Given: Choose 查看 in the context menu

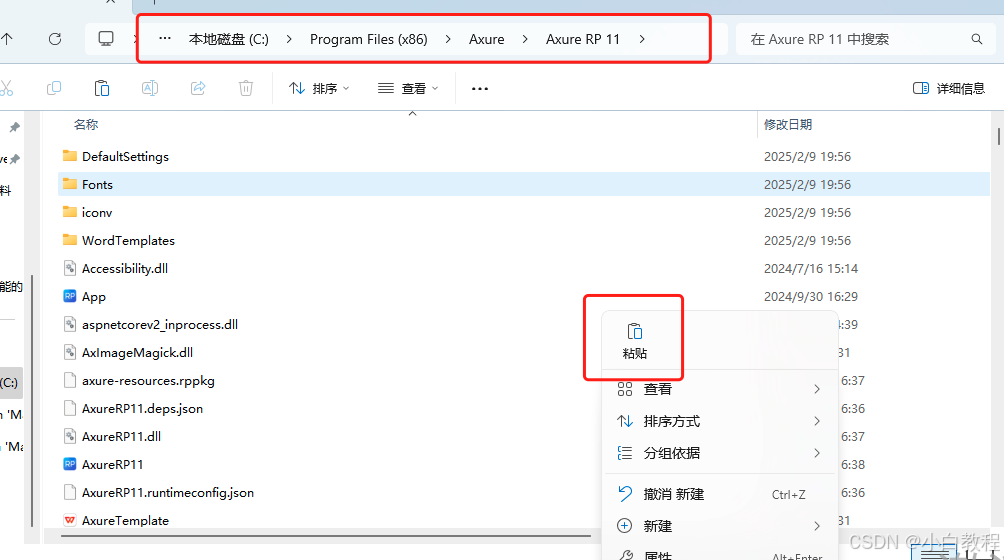Looking at the screenshot, I should (x=720, y=388).
